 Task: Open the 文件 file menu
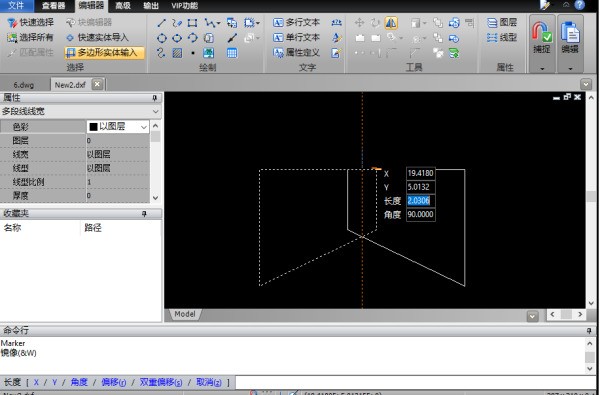[16, 5]
